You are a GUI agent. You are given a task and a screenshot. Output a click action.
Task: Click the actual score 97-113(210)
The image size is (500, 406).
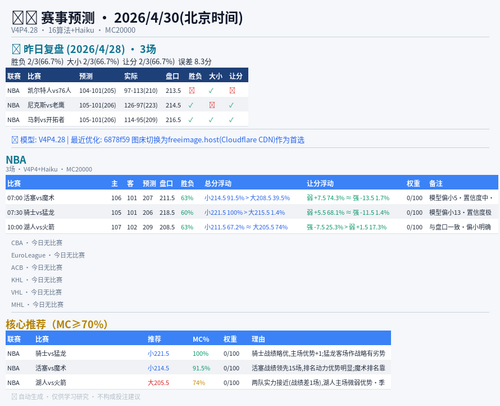141,91
